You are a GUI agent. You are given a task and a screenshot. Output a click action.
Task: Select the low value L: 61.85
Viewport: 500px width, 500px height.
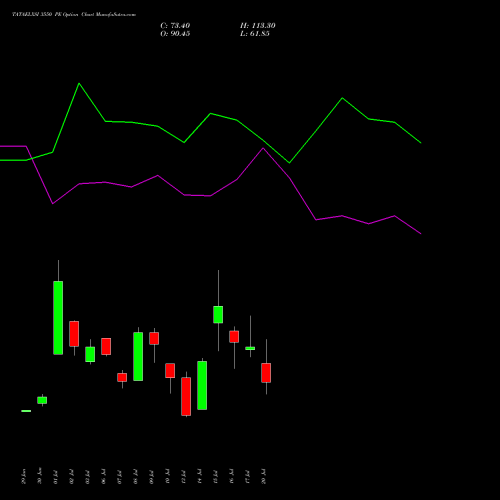tap(255, 34)
